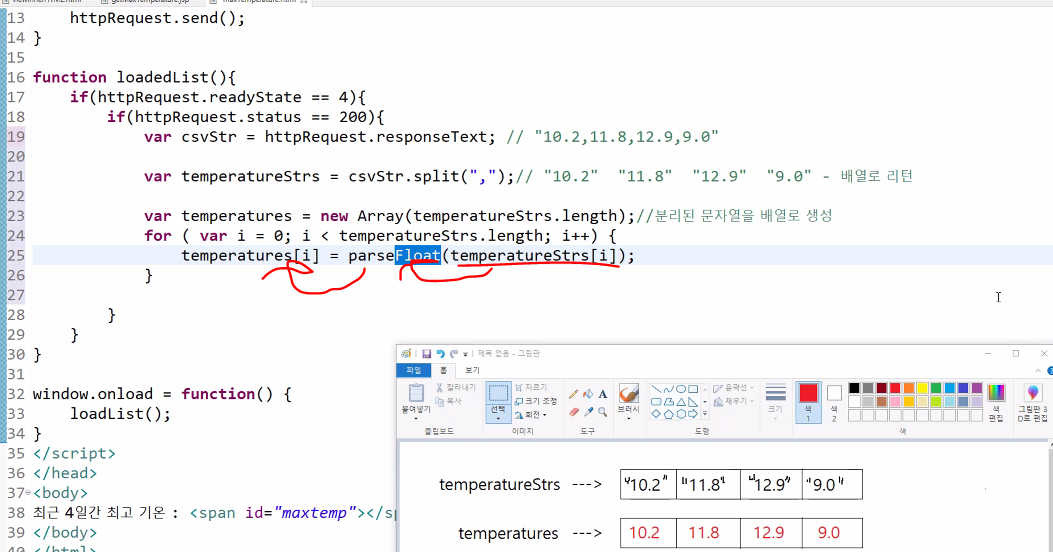Choose the right arrow shape
This screenshot has width=1053, height=552.
[693, 414]
